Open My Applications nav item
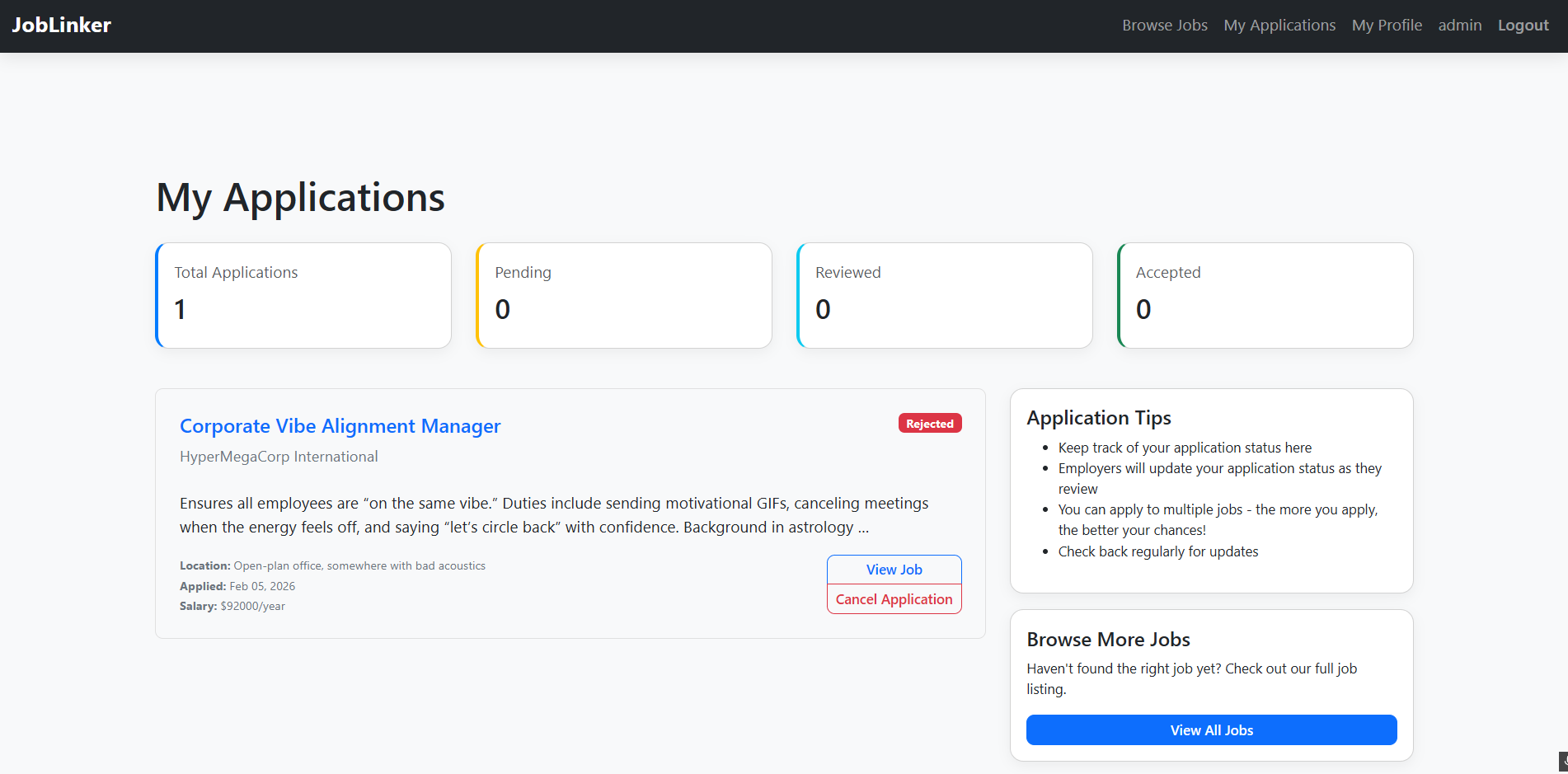The width and height of the screenshot is (1568, 774). 1279,26
